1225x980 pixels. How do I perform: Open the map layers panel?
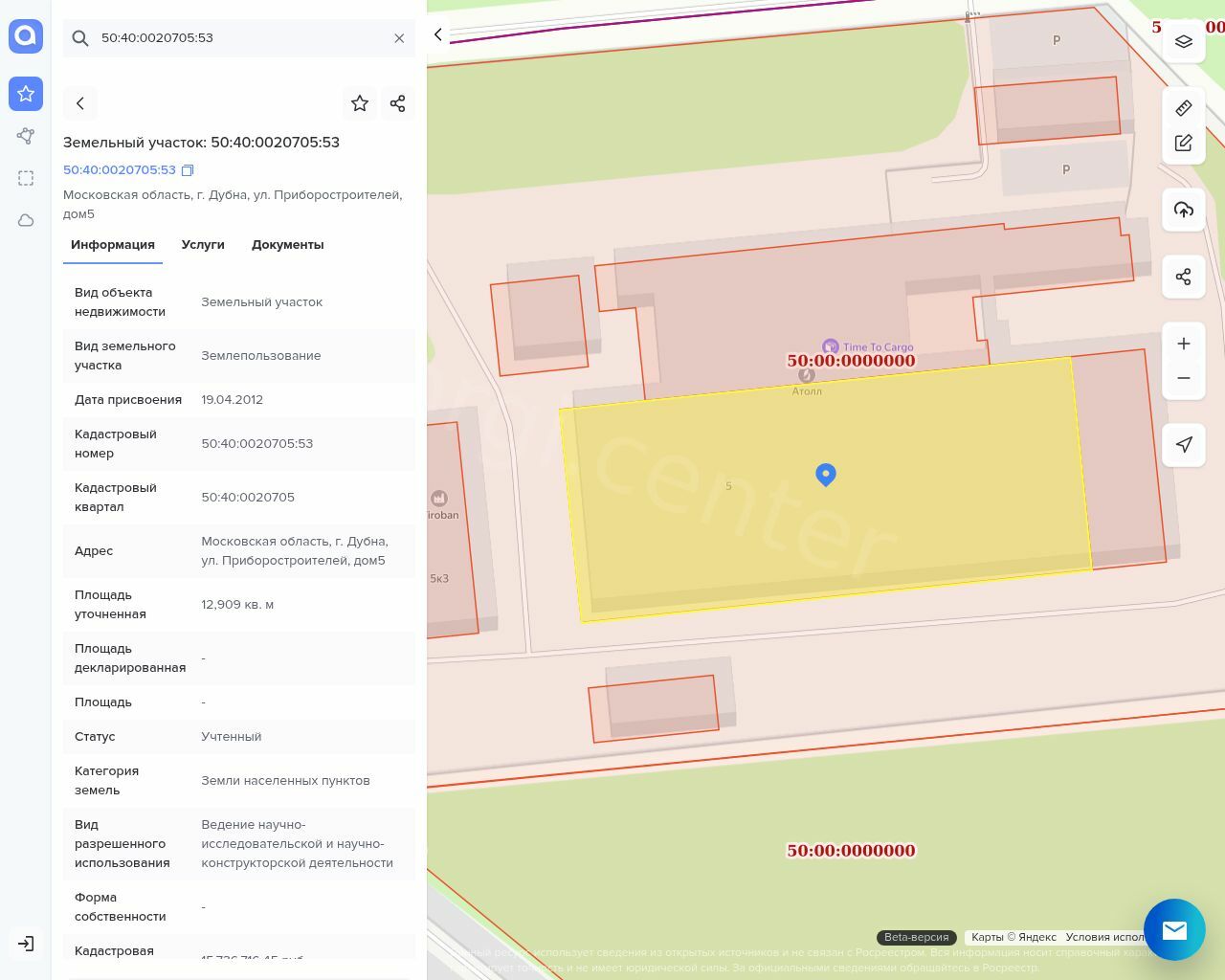point(1183,41)
